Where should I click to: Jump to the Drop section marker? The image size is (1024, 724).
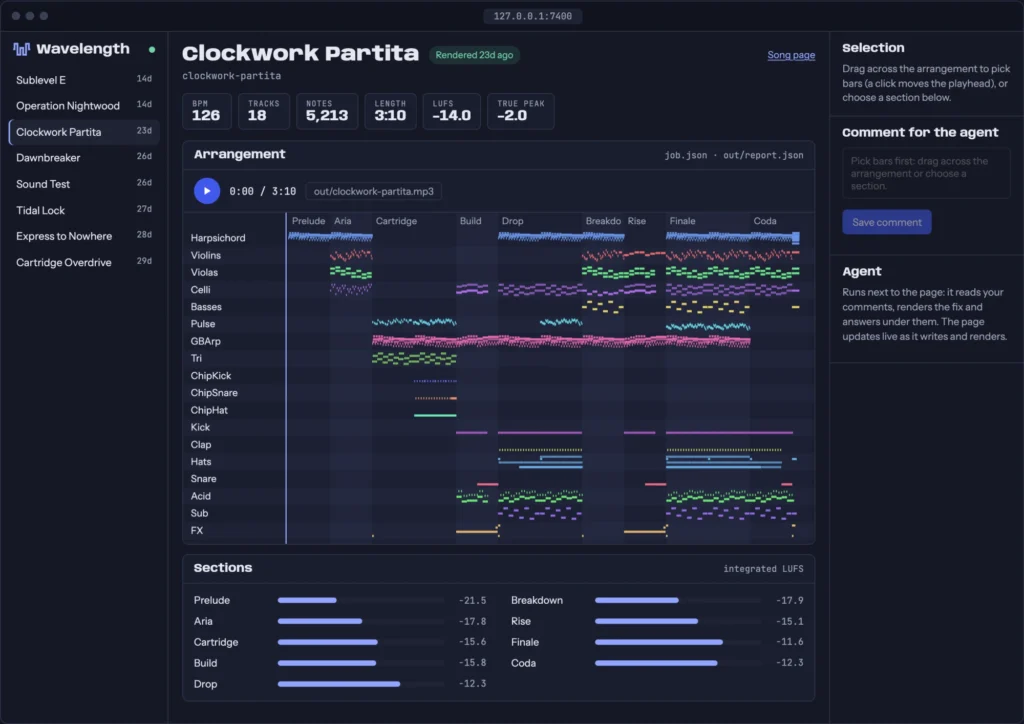(x=512, y=221)
